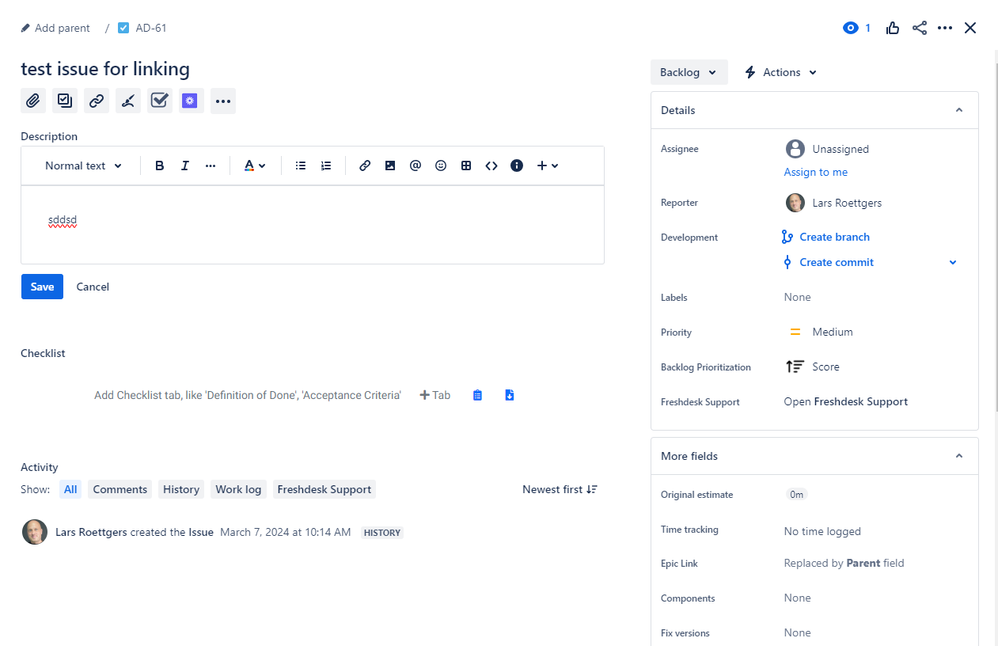Click the test issue for linking title
Image resolution: width=998 pixels, height=646 pixels.
[105, 69]
